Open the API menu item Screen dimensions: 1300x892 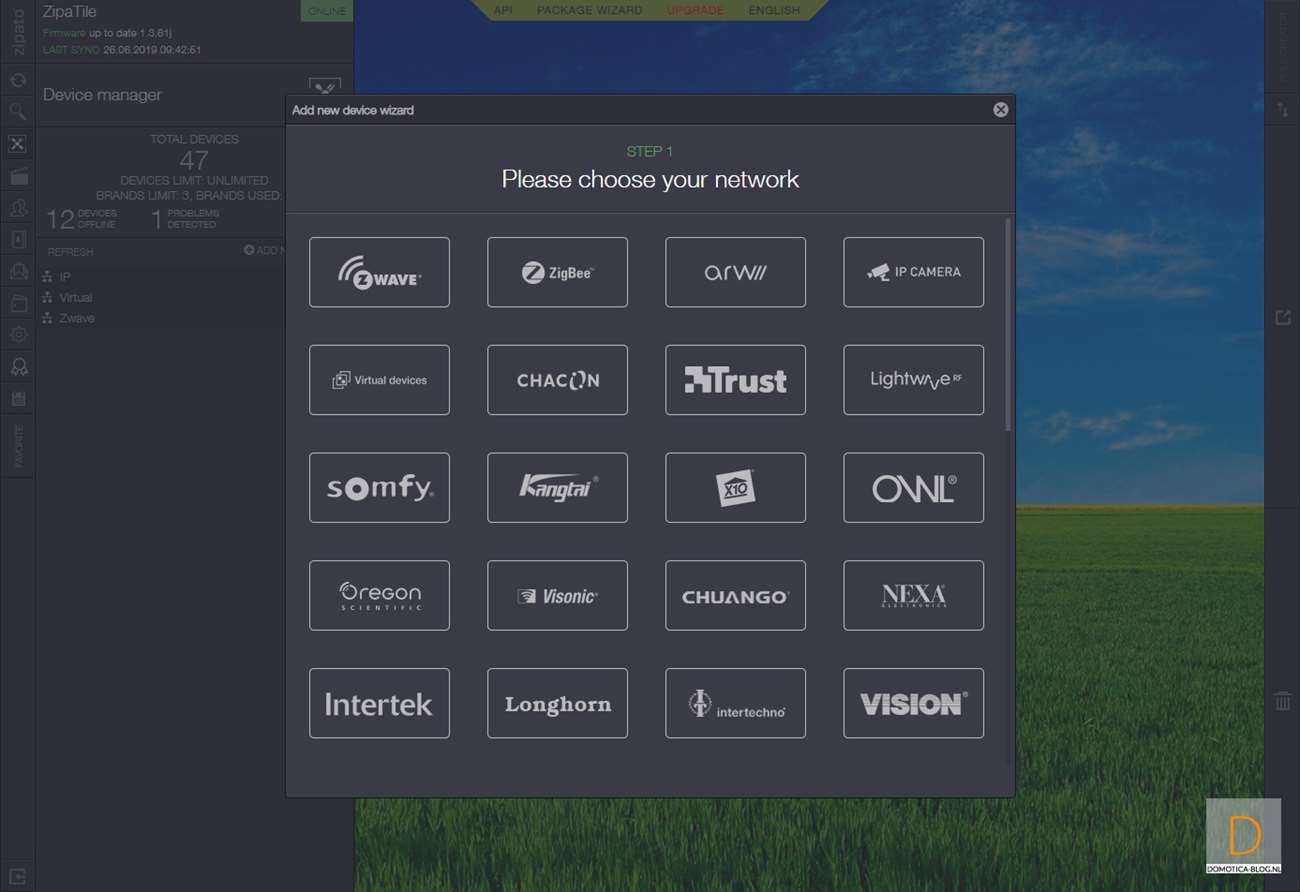coord(503,10)
